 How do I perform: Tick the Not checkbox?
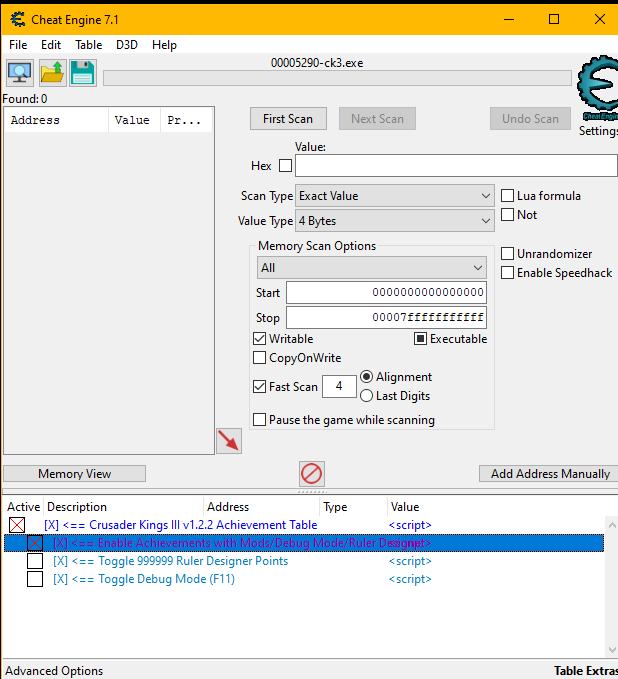coord(507,215)
